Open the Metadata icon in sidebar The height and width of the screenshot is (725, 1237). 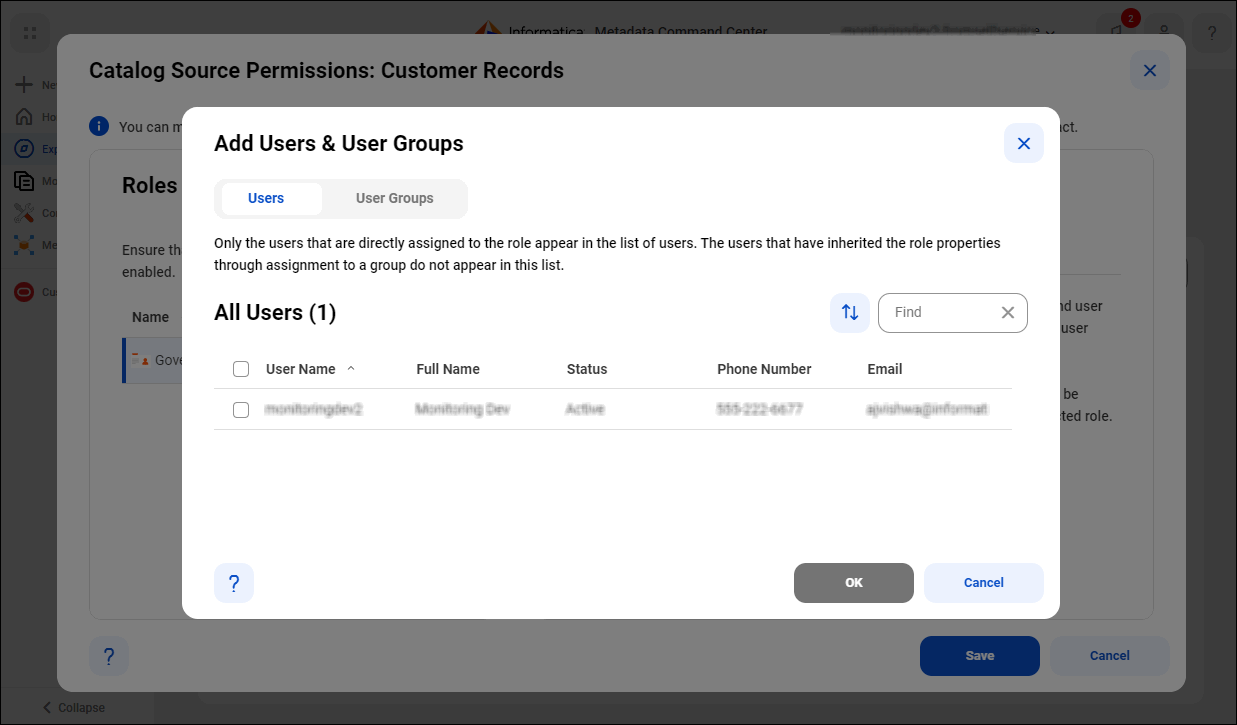tap(25, 245)
